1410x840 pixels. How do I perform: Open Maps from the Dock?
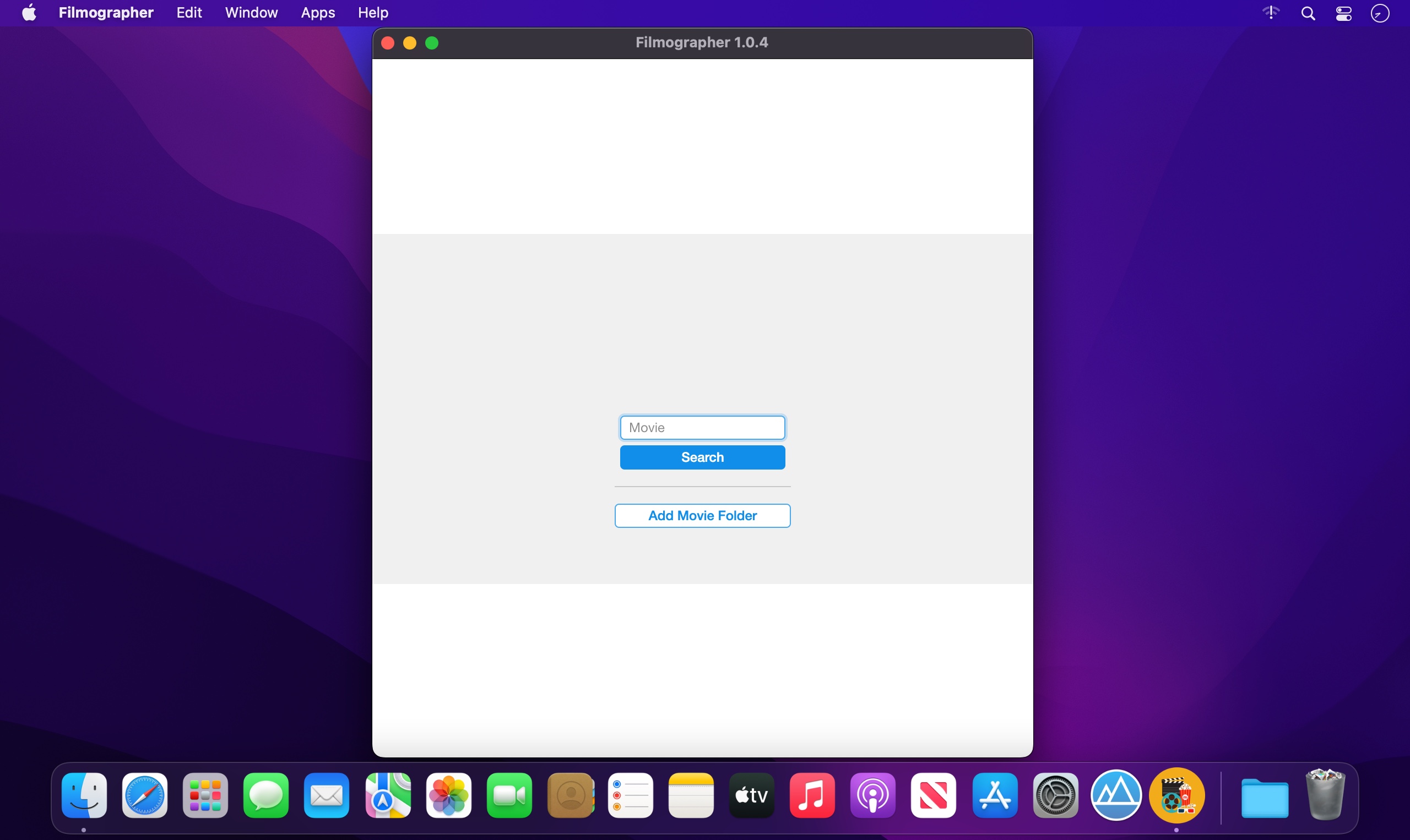click(x=388, y=795)
